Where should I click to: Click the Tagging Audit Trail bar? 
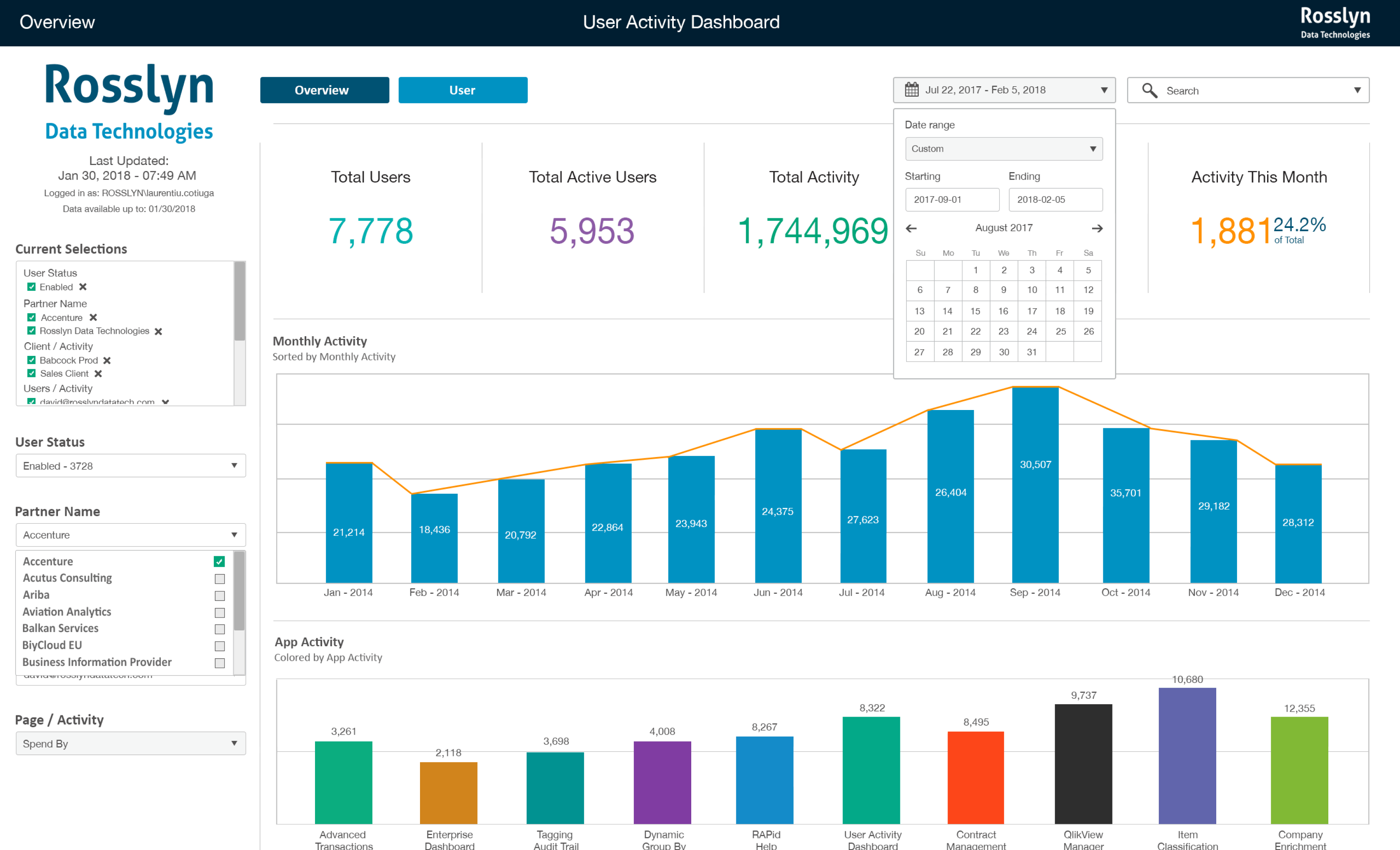(x=555, y=788)
